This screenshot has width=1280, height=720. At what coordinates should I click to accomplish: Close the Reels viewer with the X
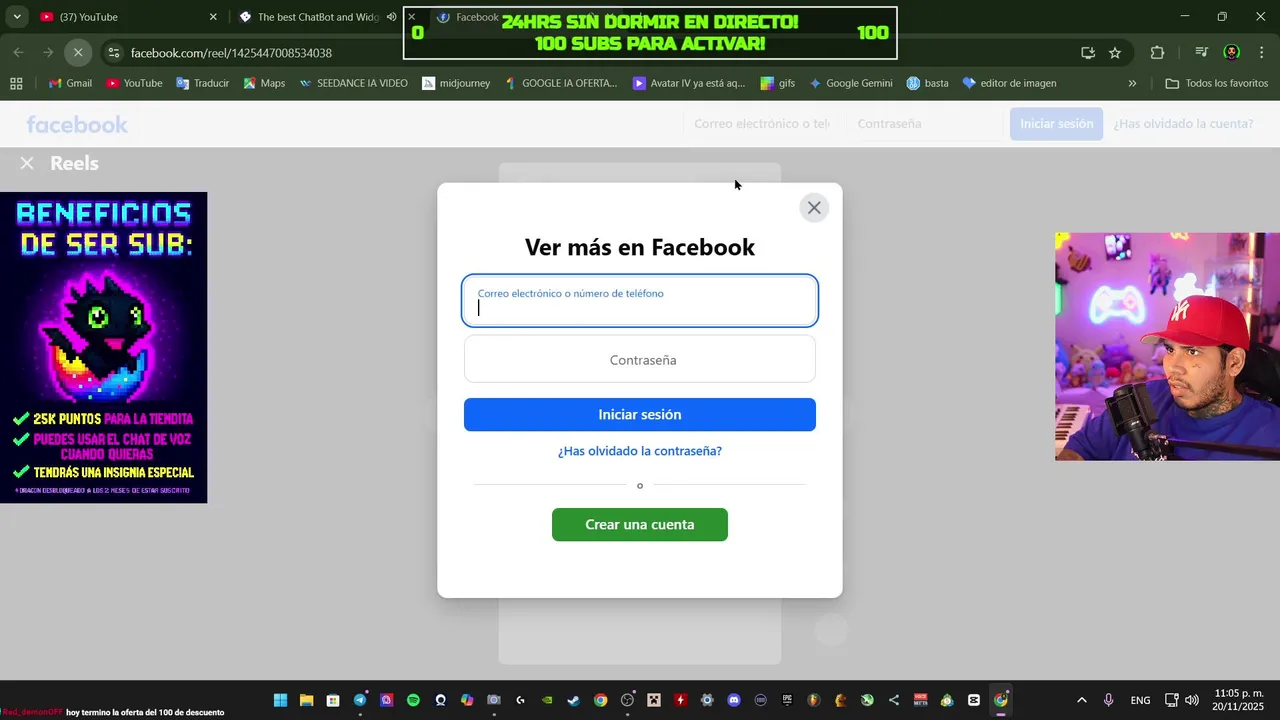click(x=27, y=163)
